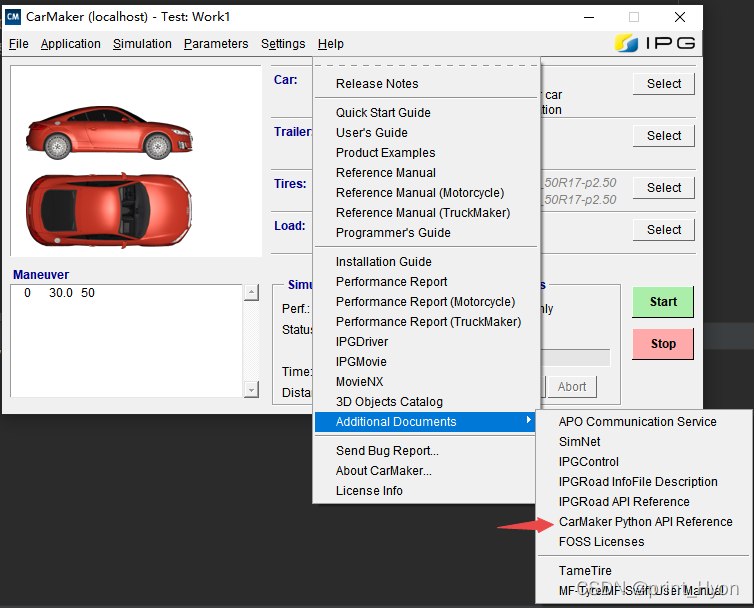Image resolution: width=754 pixels, height=608 pixels.
Task: Open CarMaker Python API Reference
Action: 643,522
